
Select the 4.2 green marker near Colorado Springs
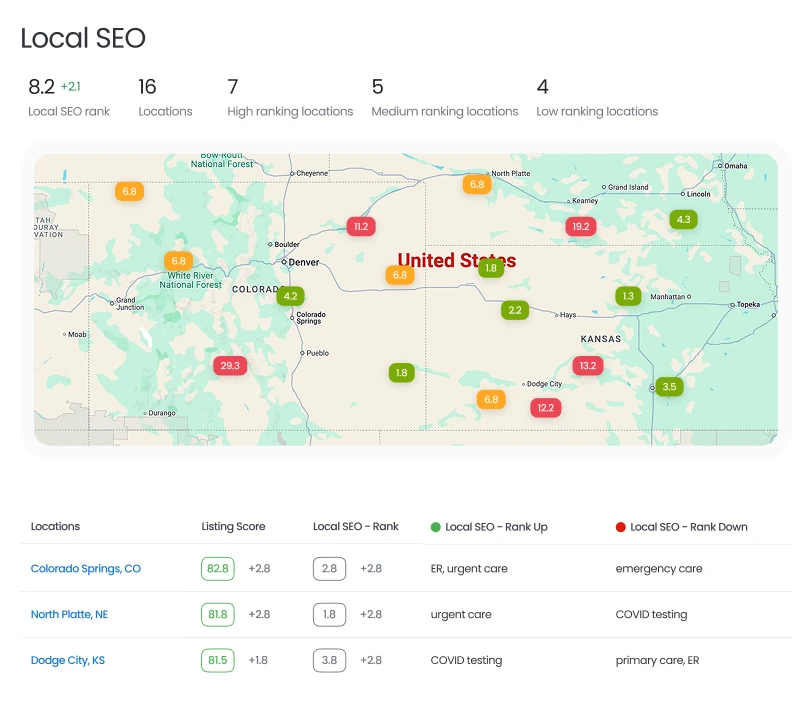point(290,296)
